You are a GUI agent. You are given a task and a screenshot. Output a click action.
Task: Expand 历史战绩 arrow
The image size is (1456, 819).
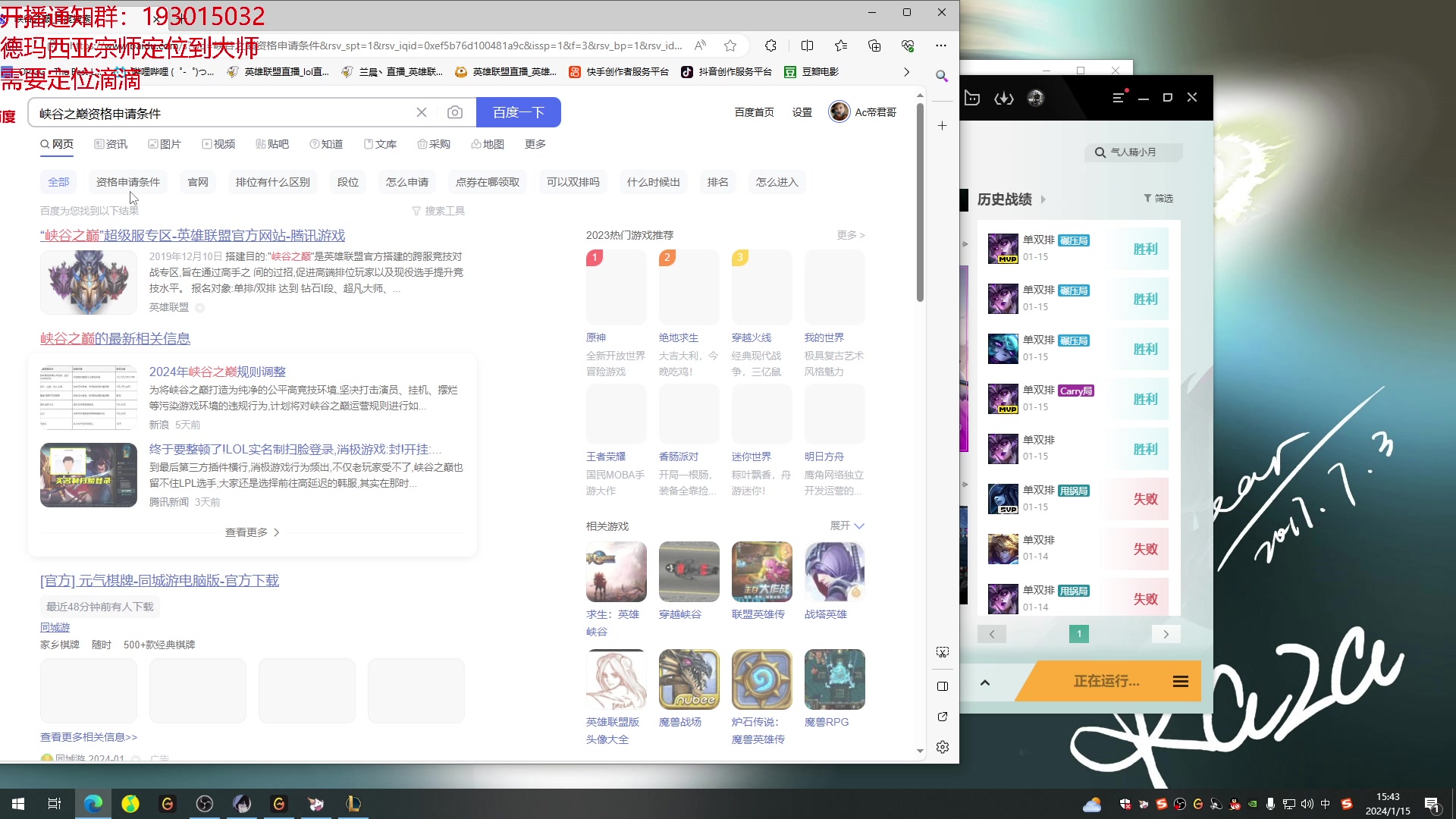tap(1043, 199)
